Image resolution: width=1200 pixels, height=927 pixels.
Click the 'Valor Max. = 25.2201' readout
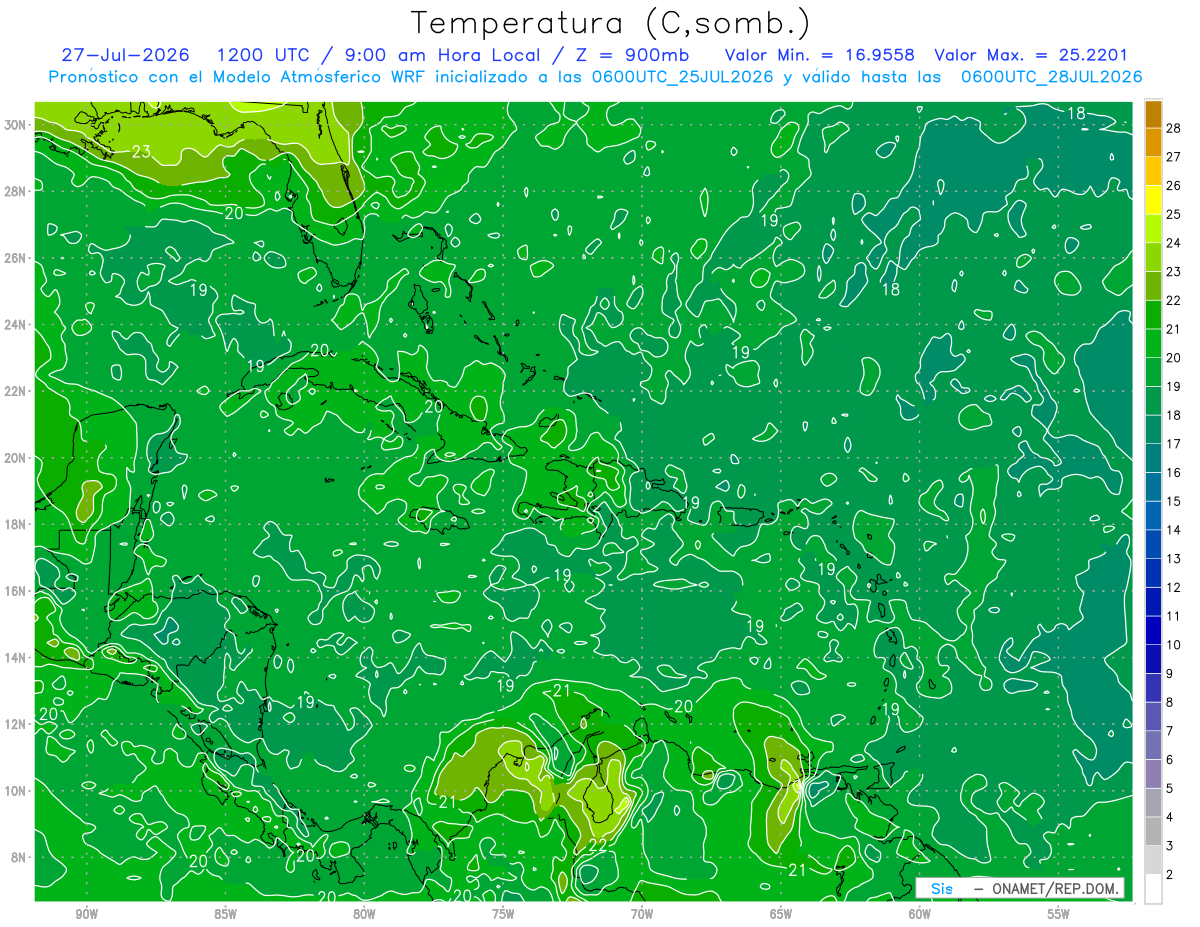1031,55
